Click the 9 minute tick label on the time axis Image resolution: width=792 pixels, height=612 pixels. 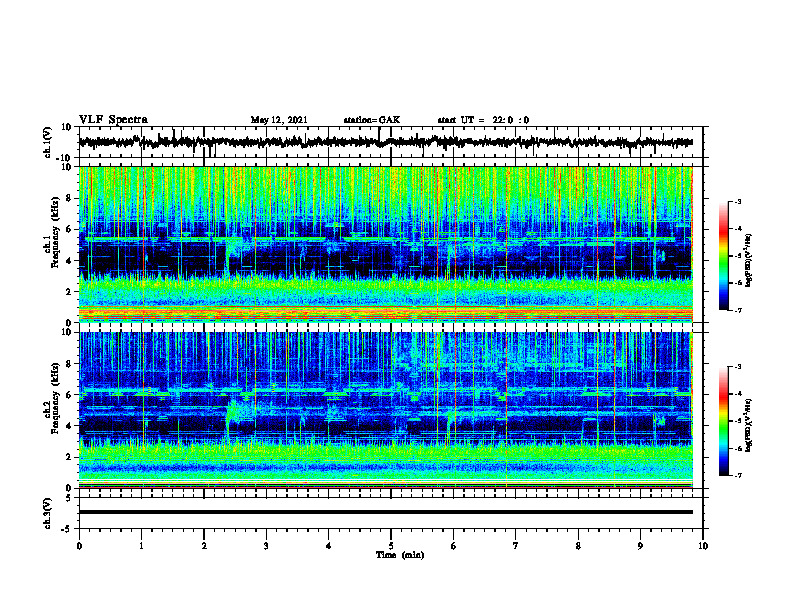640,546
